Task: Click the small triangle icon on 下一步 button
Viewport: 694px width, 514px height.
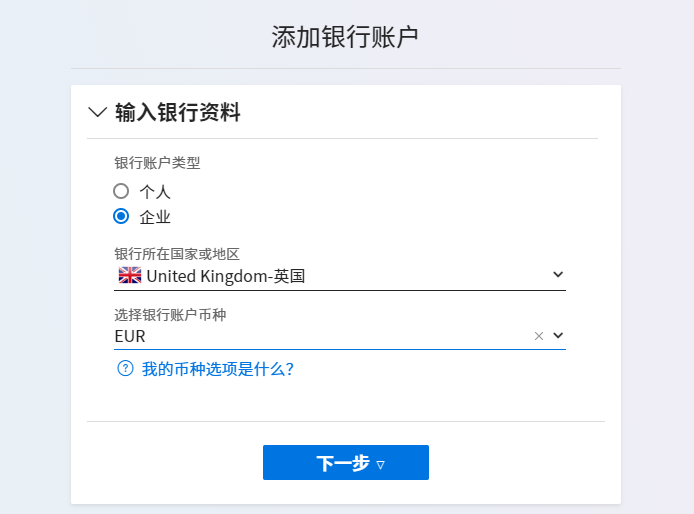Action: point(380,465)
